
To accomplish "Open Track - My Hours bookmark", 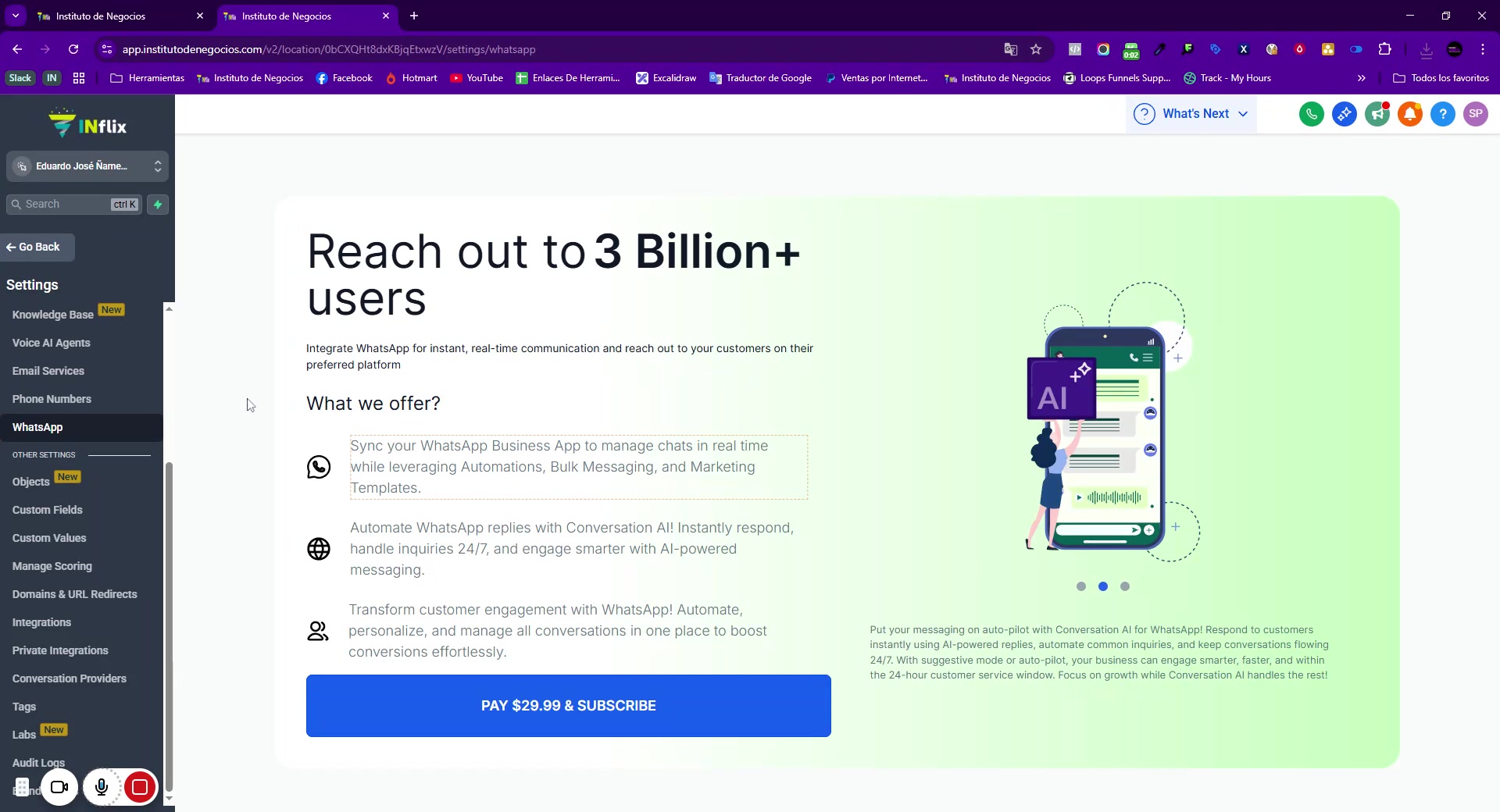I will click(x=1227, y=78).
